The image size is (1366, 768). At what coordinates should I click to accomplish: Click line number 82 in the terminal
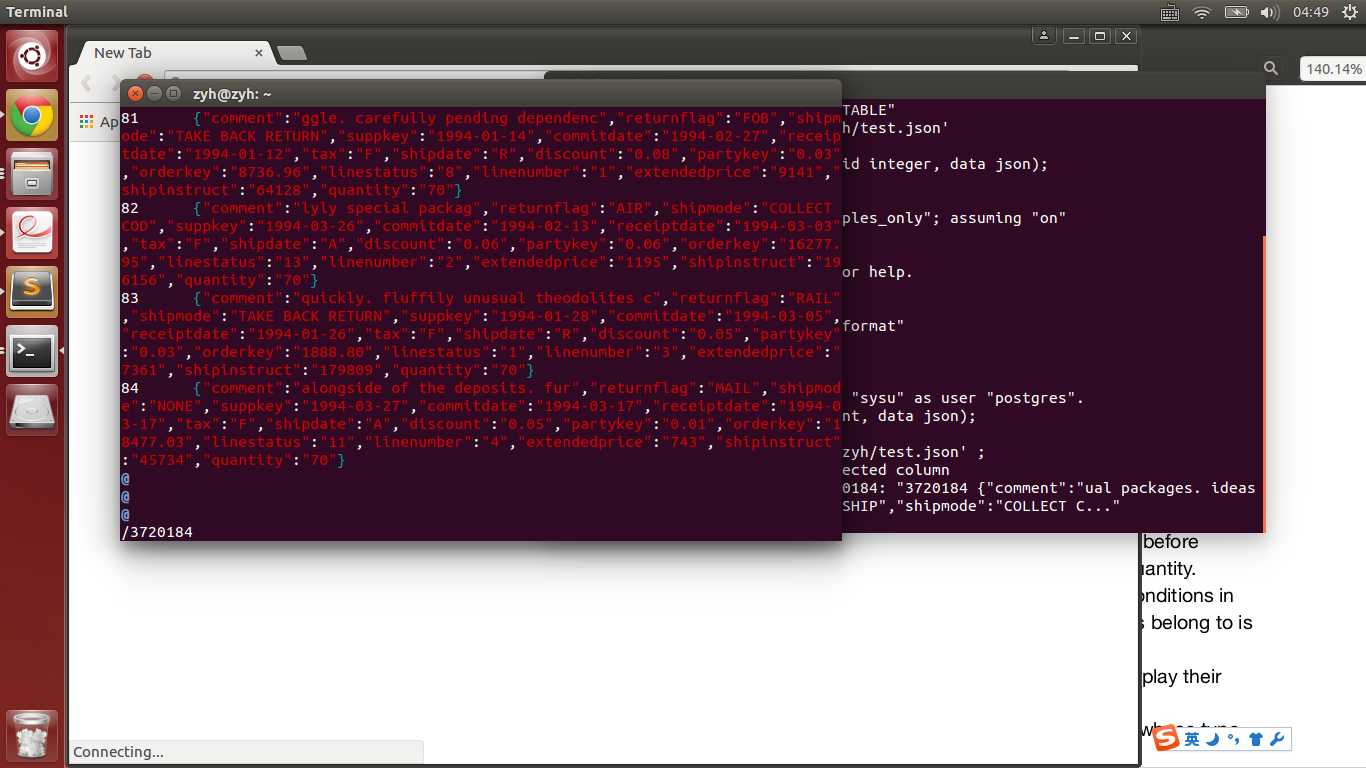point(130,208)
